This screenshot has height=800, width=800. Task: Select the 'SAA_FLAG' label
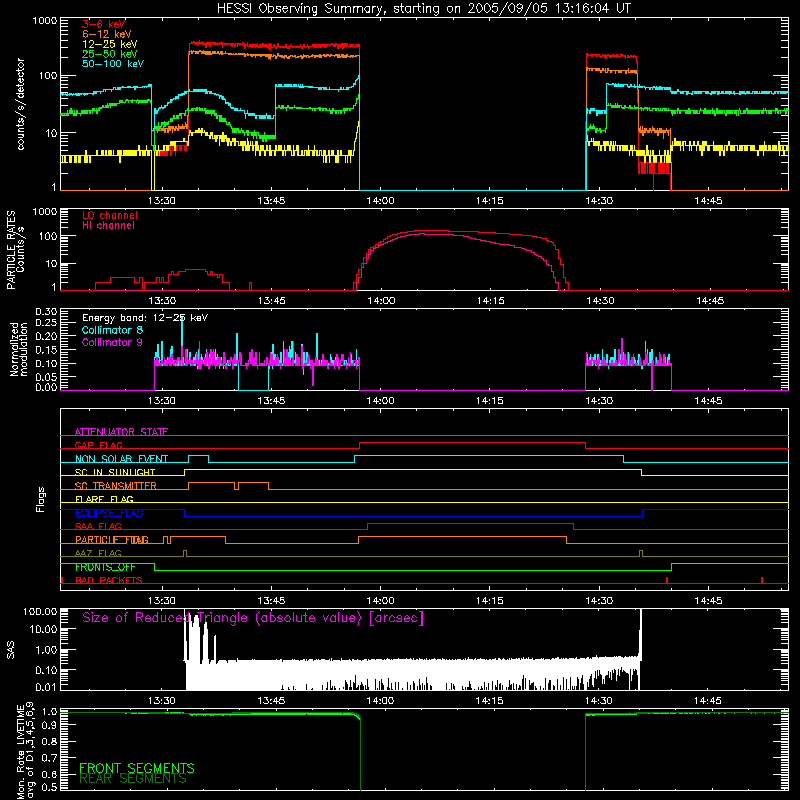(x=98, y=526)
